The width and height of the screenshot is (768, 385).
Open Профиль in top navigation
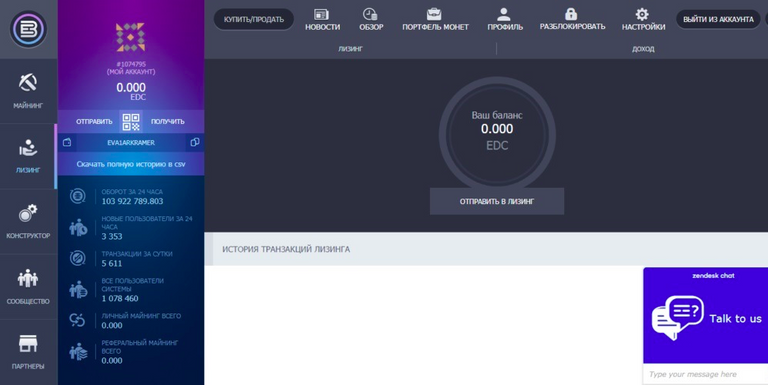point(504,20)
